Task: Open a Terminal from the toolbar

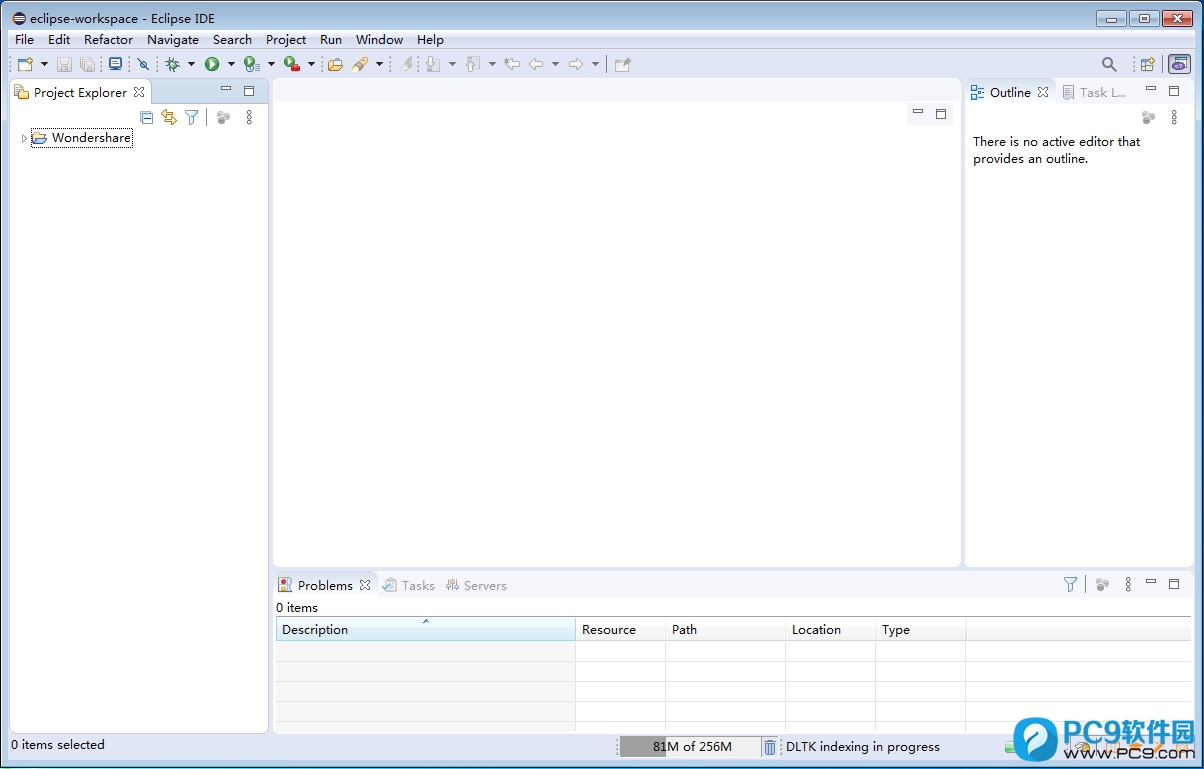Action: click(116, 64)
